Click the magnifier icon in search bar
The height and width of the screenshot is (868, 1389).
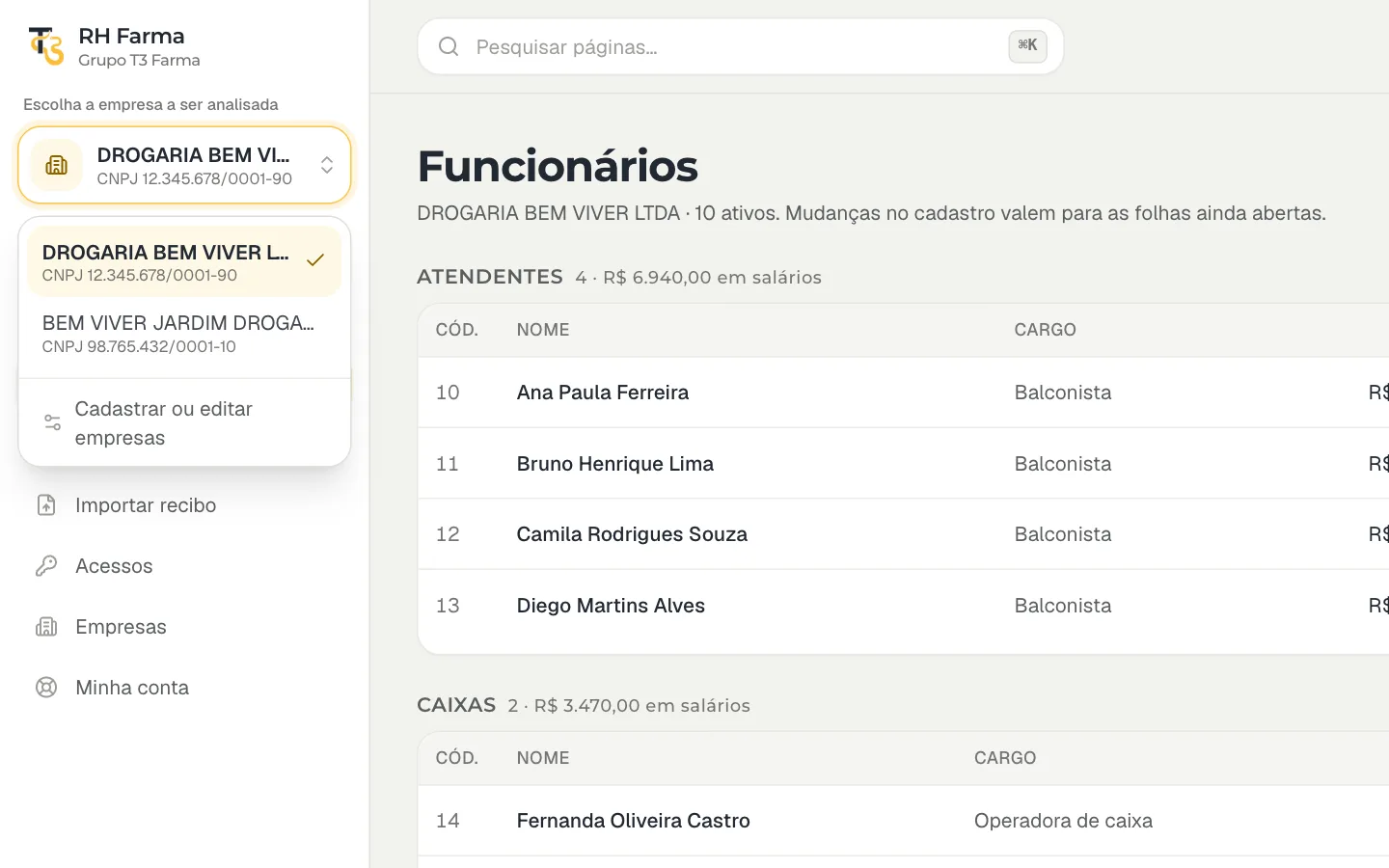[x=449, y=46]
